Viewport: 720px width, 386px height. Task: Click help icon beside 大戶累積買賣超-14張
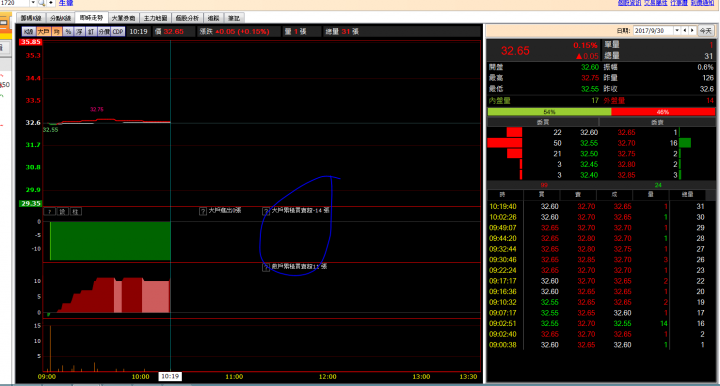coord(265,211)
